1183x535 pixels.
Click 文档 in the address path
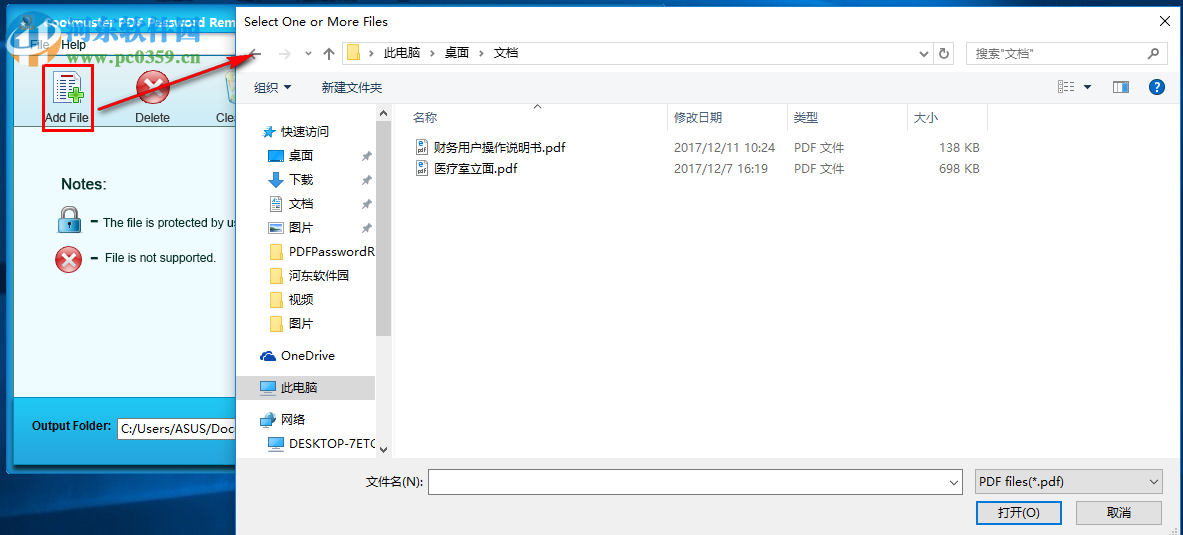click(505, 54)
